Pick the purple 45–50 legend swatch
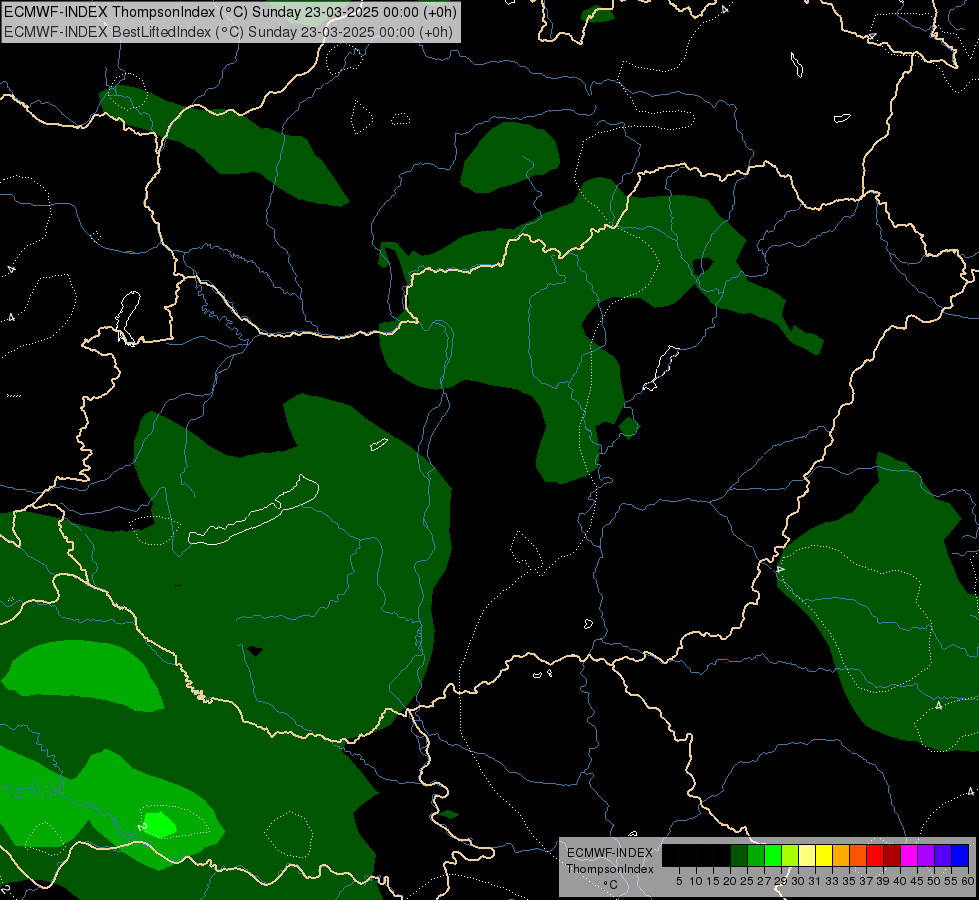979x900 pixels. click(x=926, y=855)
